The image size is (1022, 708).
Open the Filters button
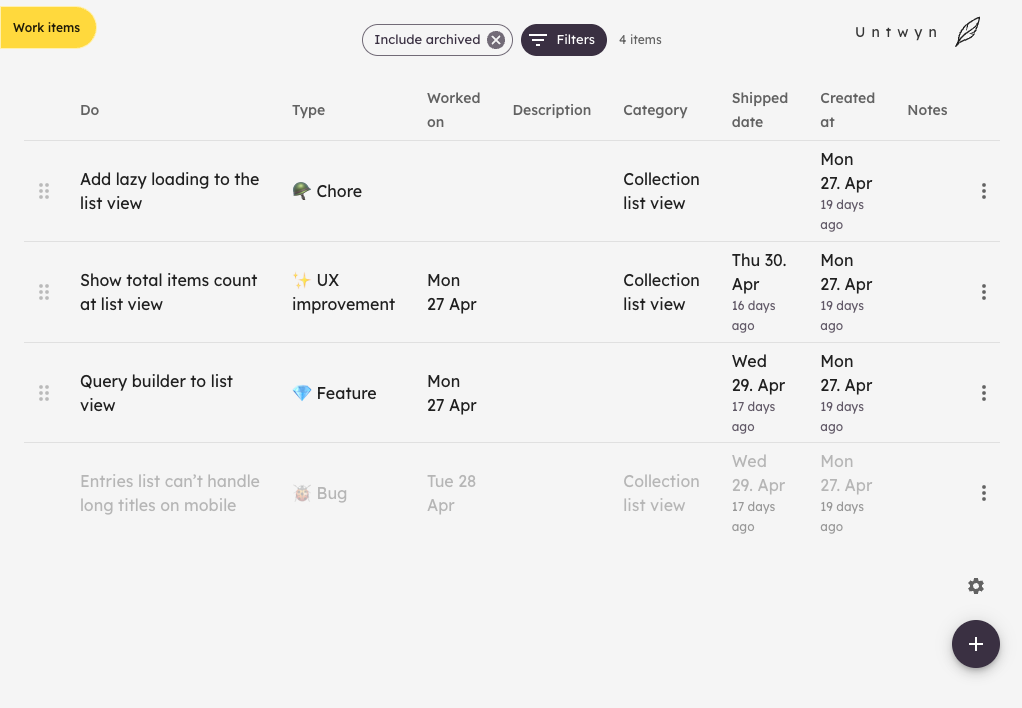563,40
